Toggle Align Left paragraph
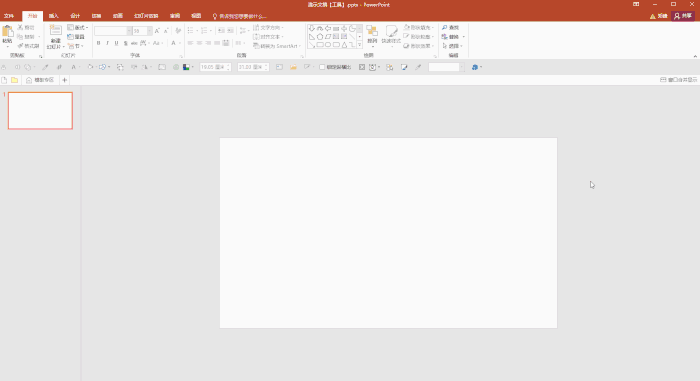Viewport: 700px width, 381px height. (x=191, y=43)
